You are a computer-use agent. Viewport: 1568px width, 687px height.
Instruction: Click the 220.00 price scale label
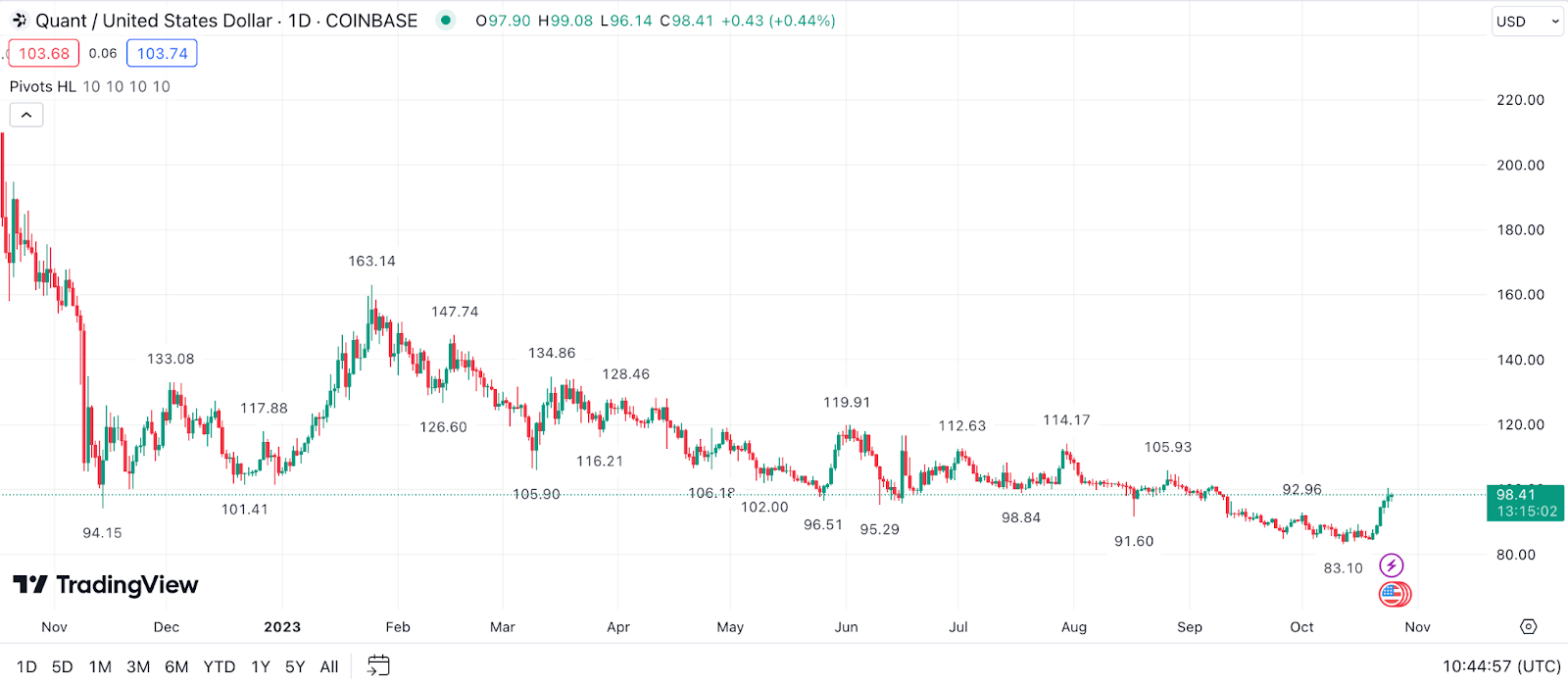[1520, 100]
